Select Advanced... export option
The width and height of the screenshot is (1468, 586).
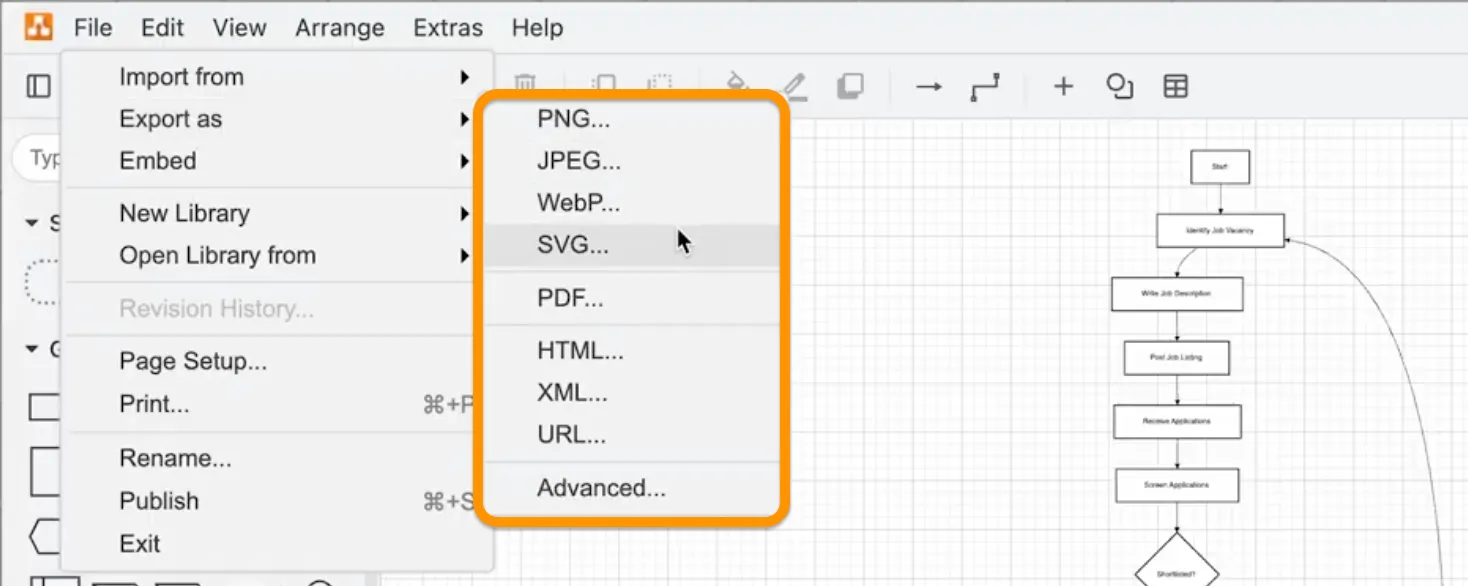(x=601, y=488)
